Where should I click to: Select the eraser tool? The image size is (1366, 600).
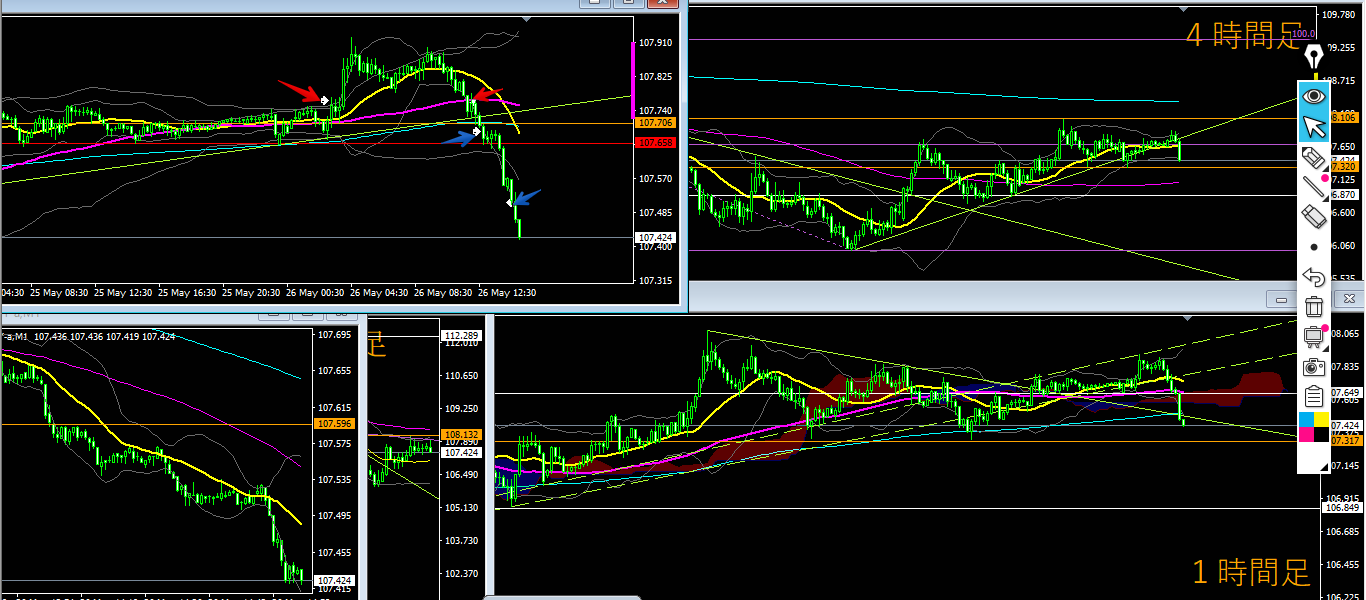pos(1313,216)
